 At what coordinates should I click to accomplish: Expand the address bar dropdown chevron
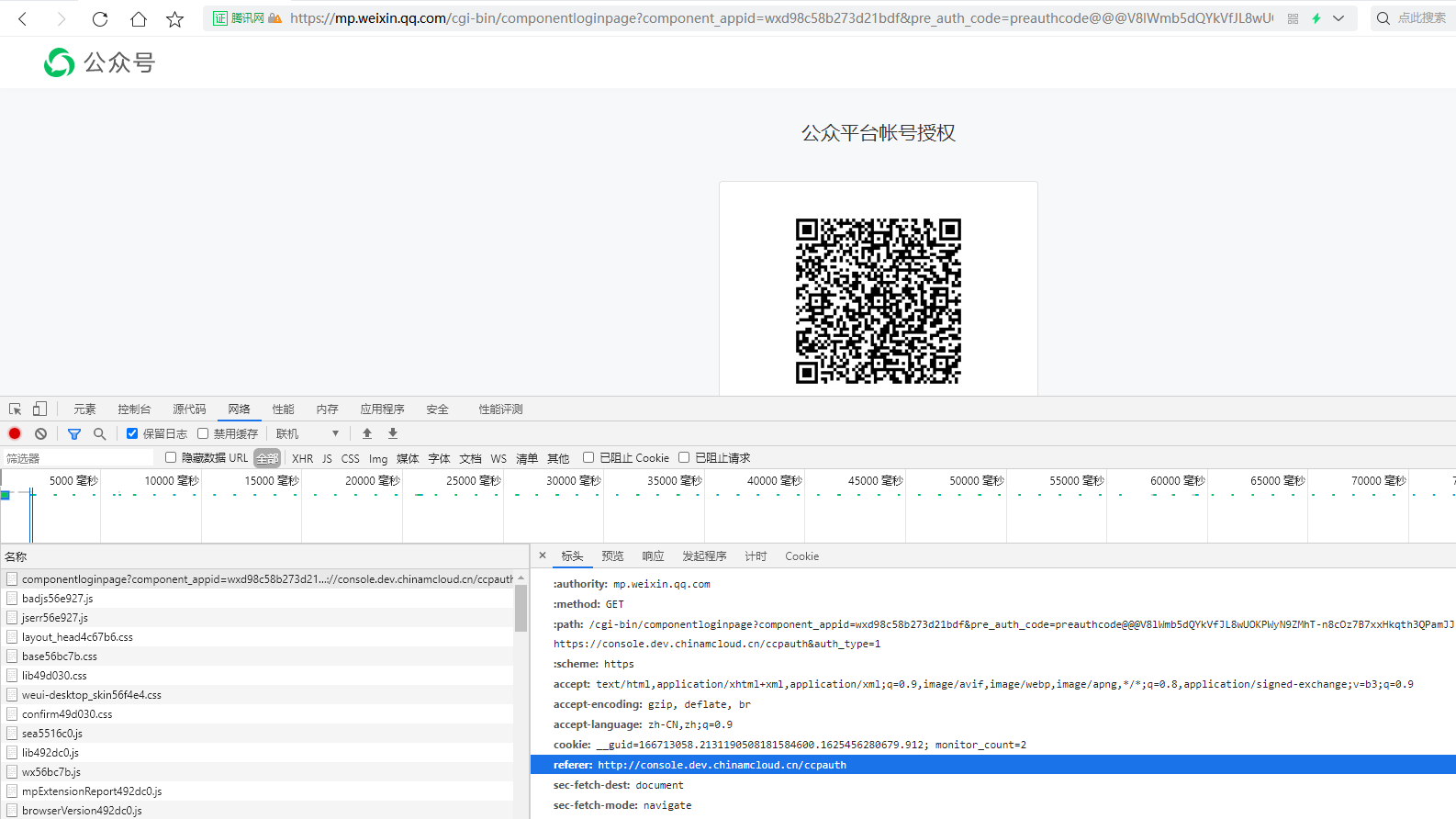pyautogui.click(x=1338, y=18)
